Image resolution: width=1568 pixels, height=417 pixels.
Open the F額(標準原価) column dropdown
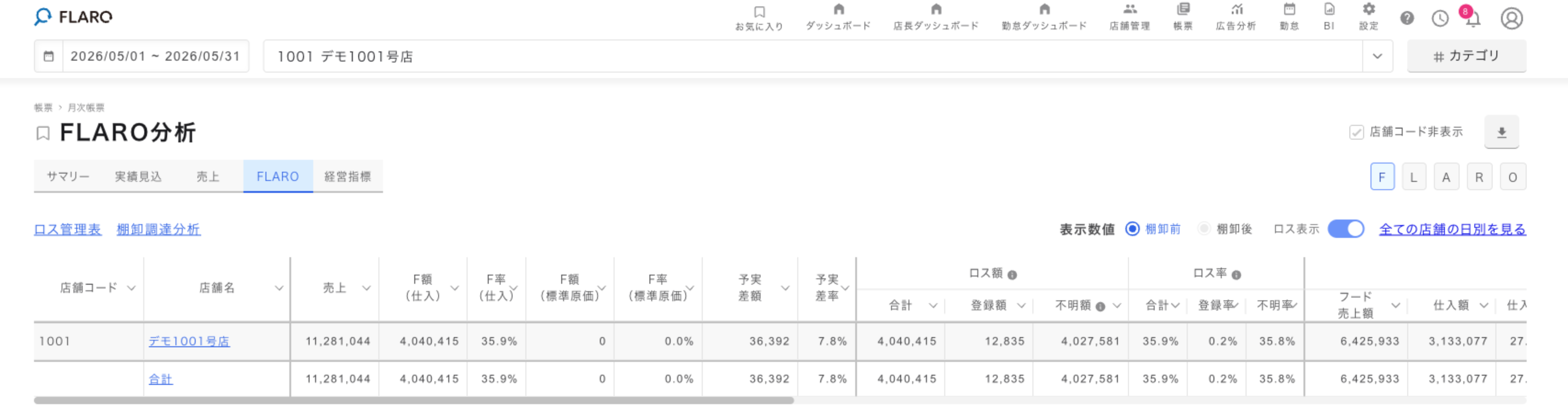601,288
